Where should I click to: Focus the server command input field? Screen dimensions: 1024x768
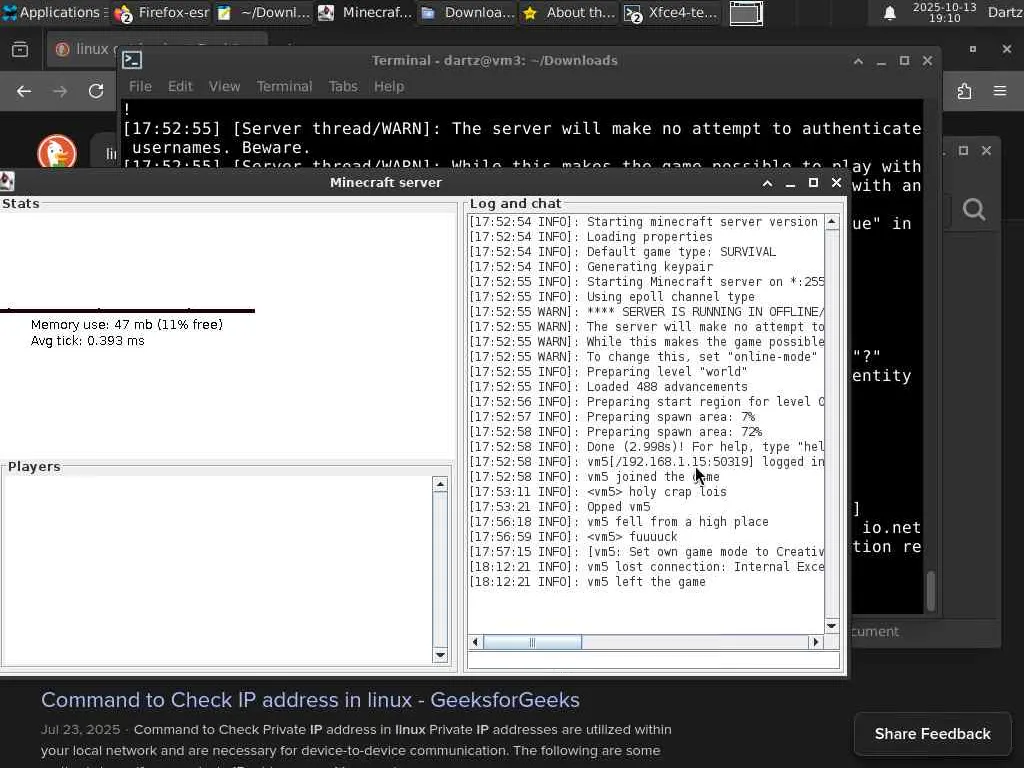(654, 660)
